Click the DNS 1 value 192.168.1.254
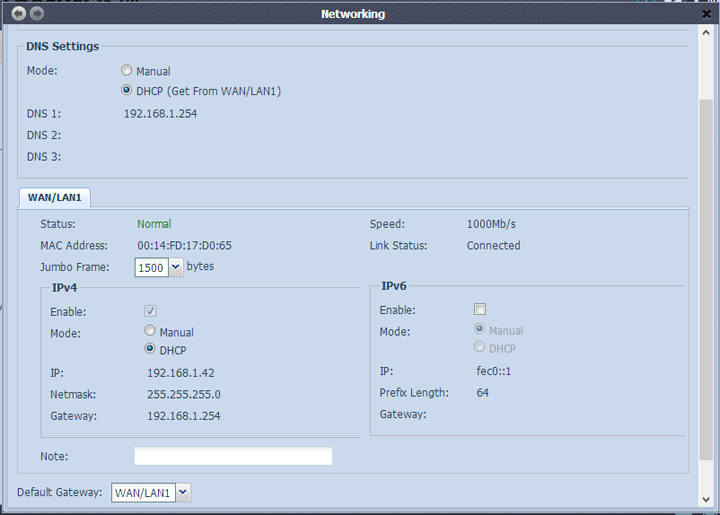The width and height of the screenshot is (720, 515). coord(160,114)
